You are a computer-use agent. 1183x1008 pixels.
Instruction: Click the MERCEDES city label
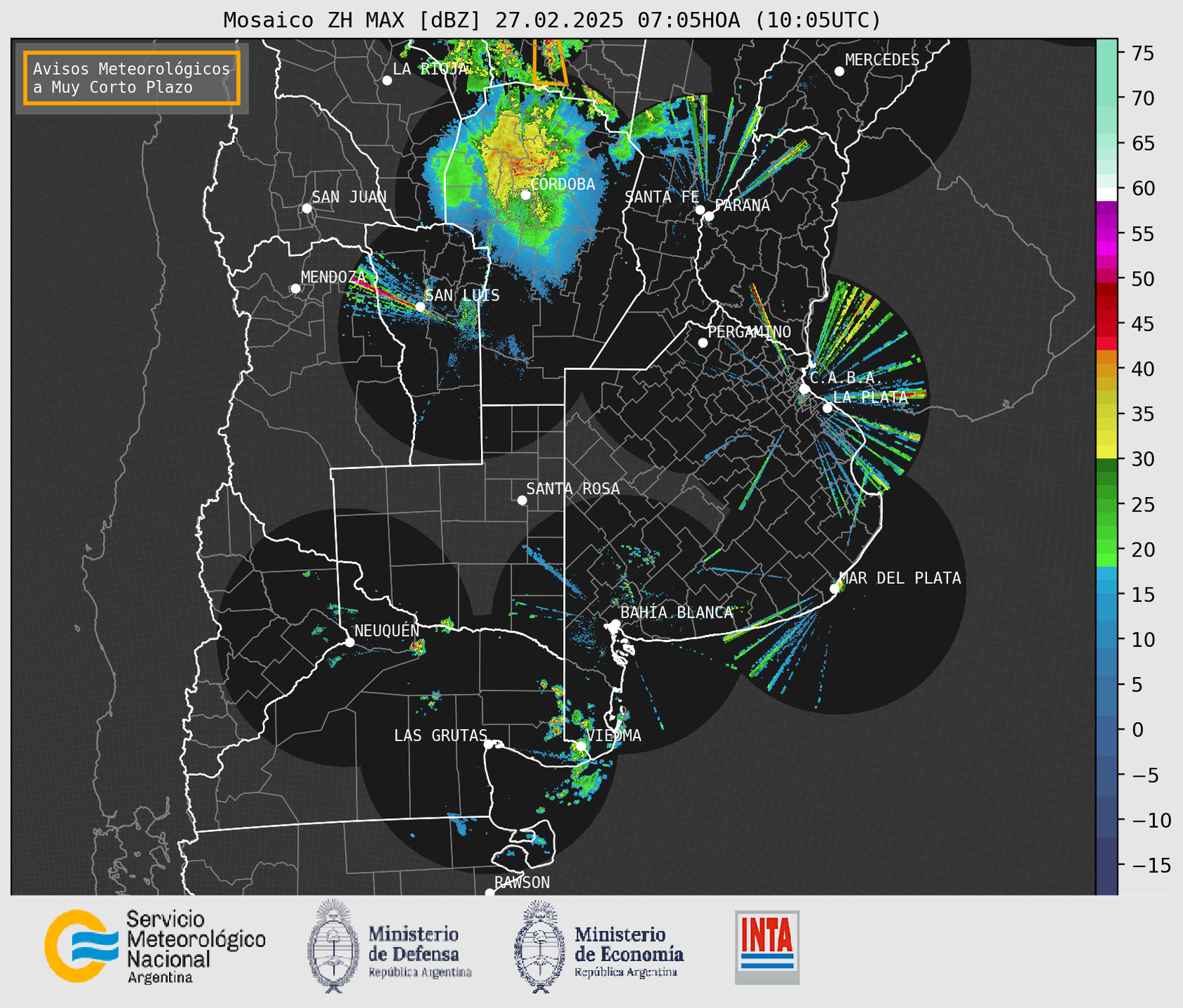(x=881, y=60)
